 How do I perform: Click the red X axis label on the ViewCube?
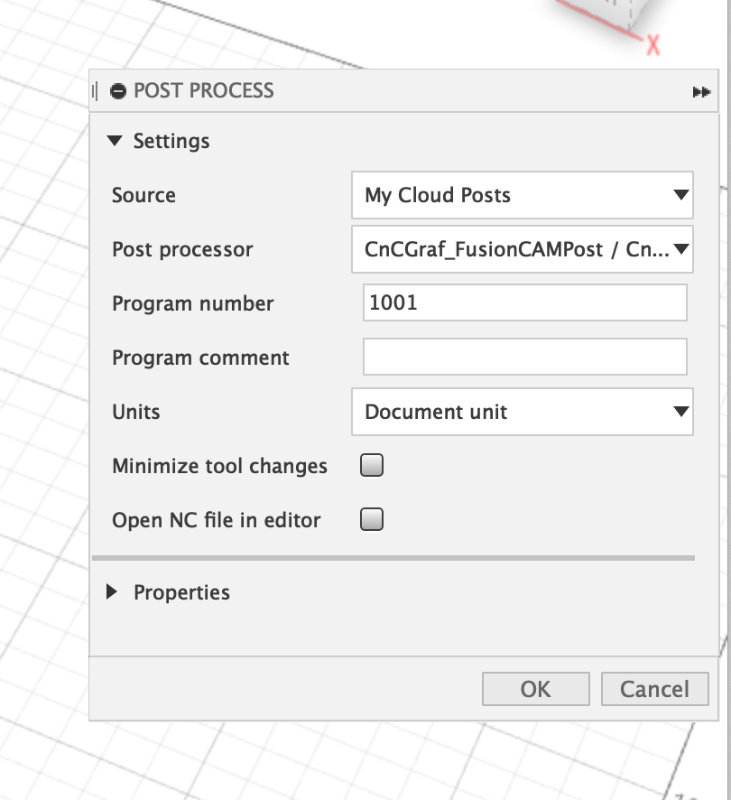653,45
